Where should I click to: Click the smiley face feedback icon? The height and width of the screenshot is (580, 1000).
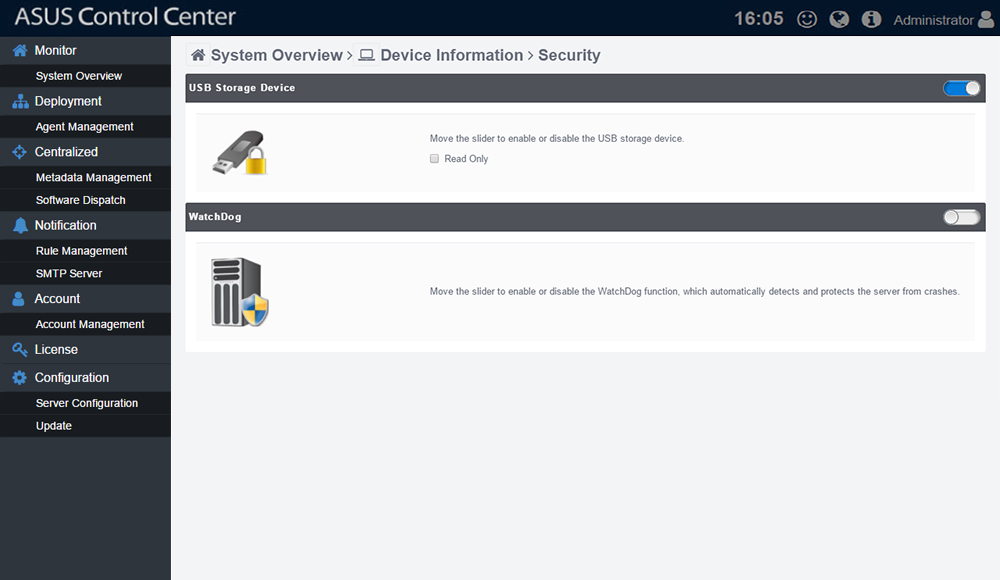(x=806, y=19)
